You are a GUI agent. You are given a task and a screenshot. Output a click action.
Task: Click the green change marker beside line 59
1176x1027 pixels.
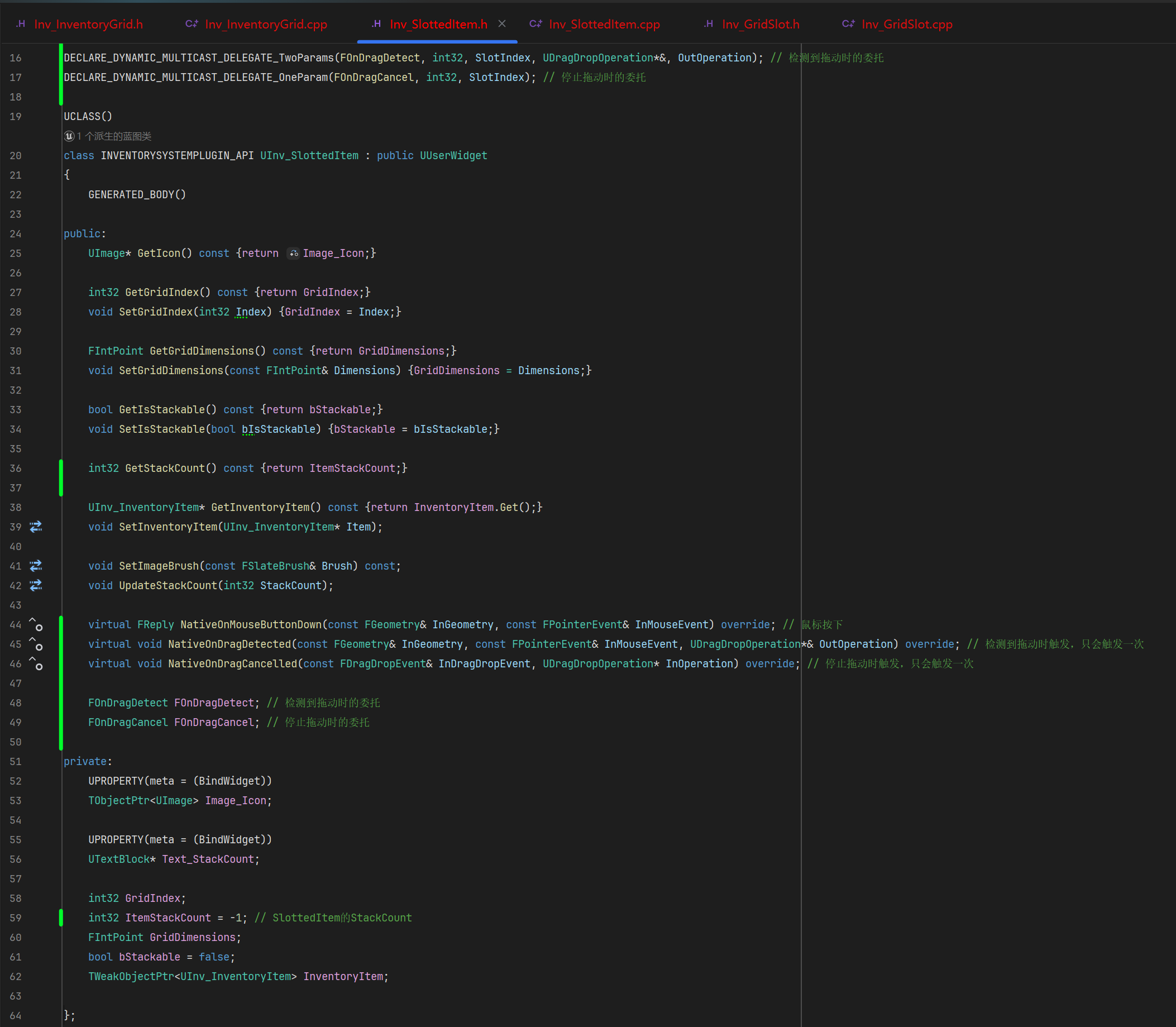61,918
